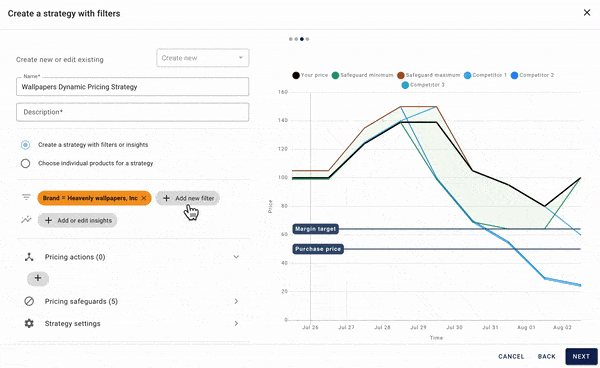600x368 pixels.
Task: Click the Pricing safeguards prohibit icon
Action: [29, 301]
